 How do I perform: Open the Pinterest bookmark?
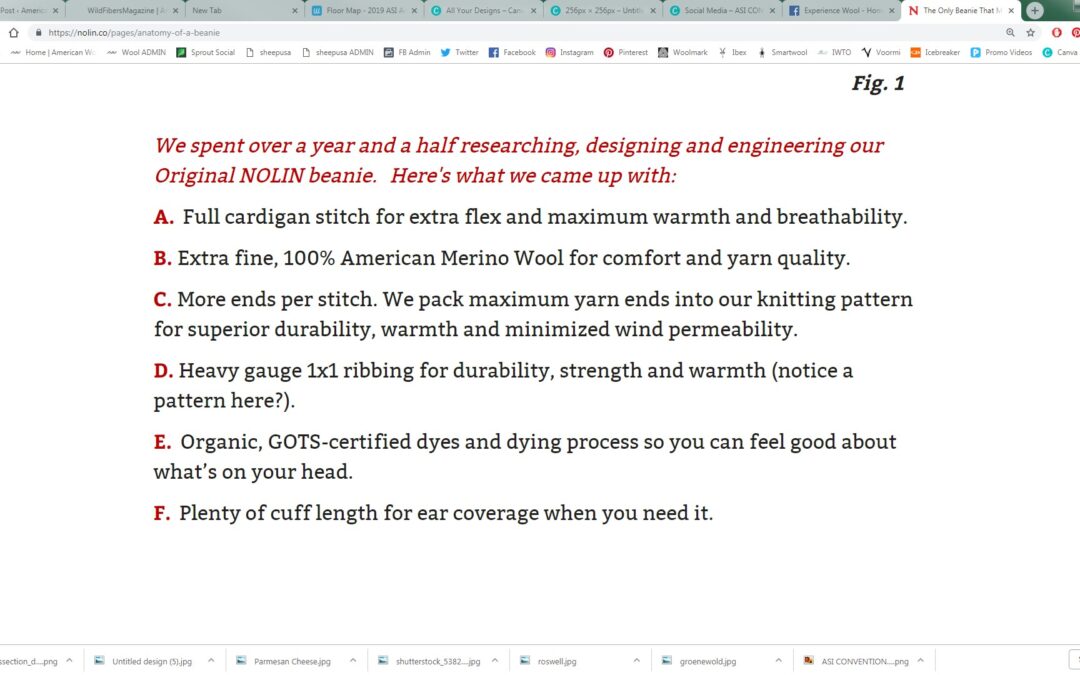[x=625, y=52]
